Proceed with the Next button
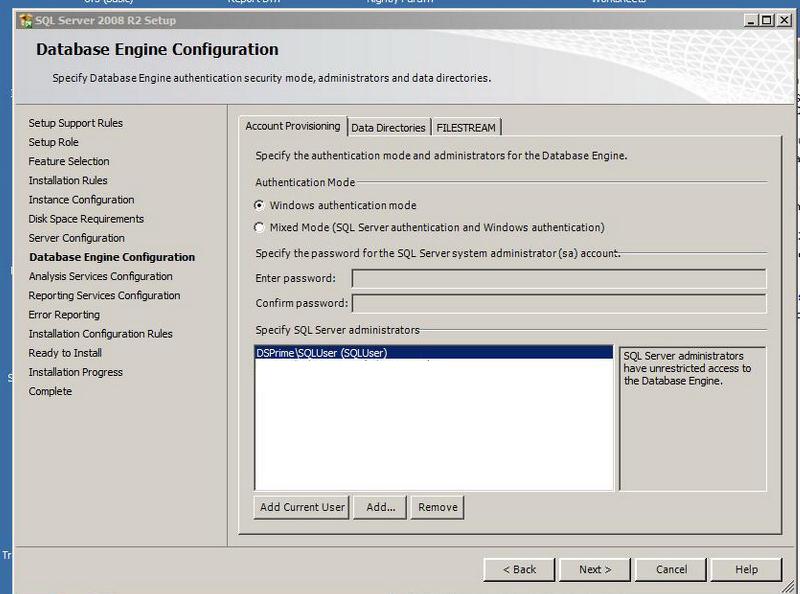The width and height of the screenshot is (800, 594). (x=595, y=570)
